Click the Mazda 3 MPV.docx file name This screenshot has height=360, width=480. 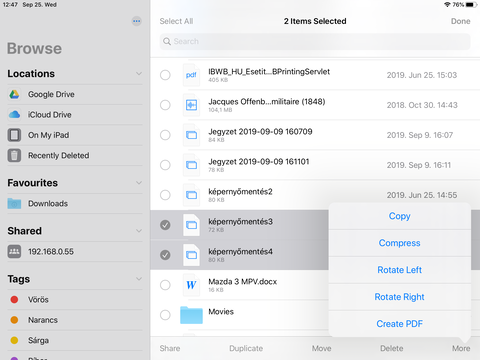tap(243, 282)
